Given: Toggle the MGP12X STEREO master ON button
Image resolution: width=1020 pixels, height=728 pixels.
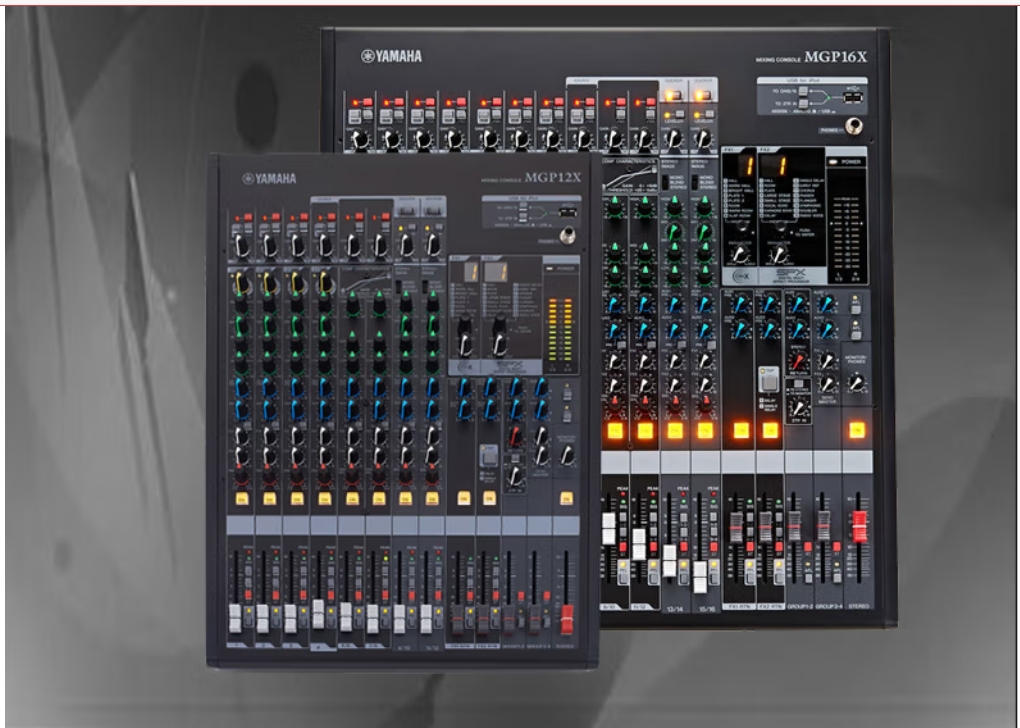Looking at the screenshot, I should (566, 499).
